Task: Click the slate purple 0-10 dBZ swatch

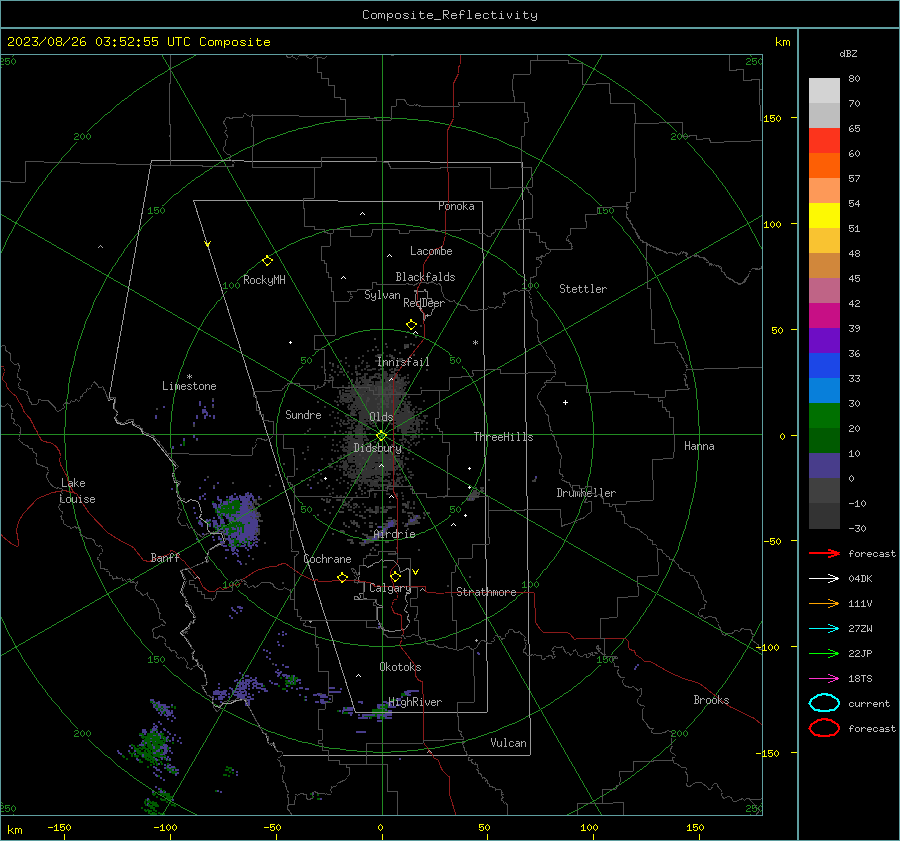Action: (x=824, y=466)
